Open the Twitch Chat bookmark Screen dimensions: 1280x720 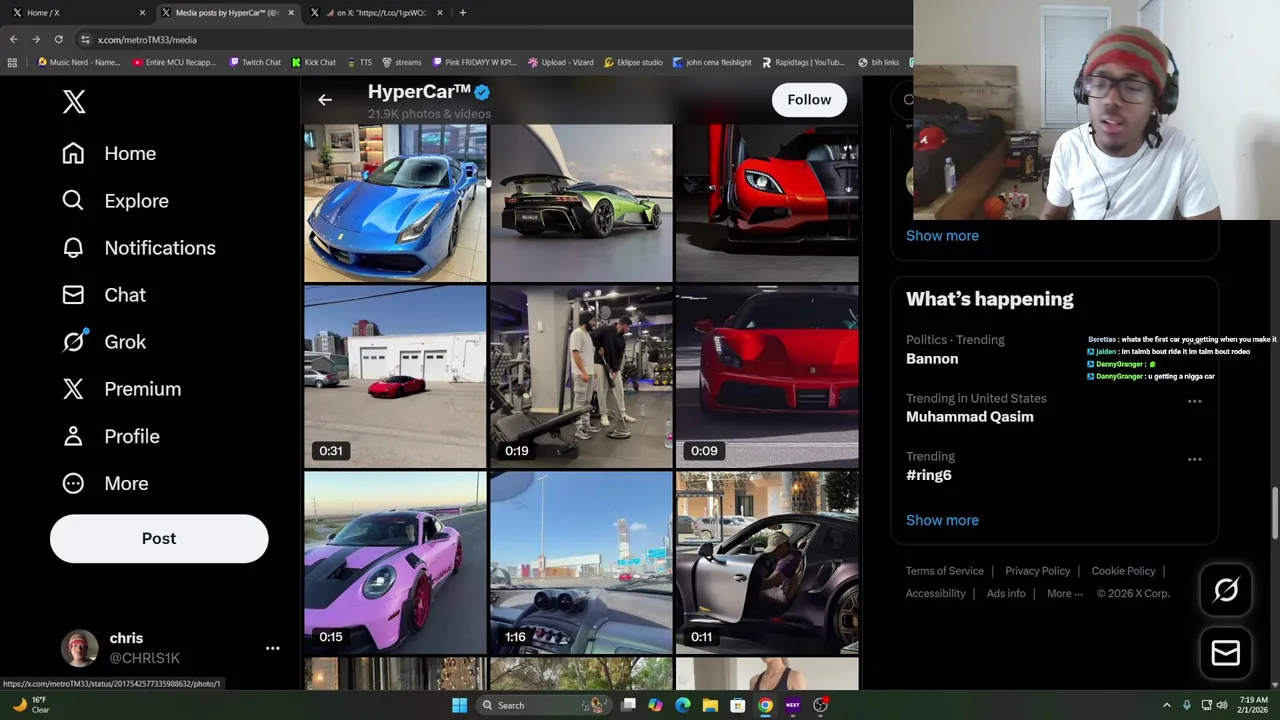click(255, 62)
